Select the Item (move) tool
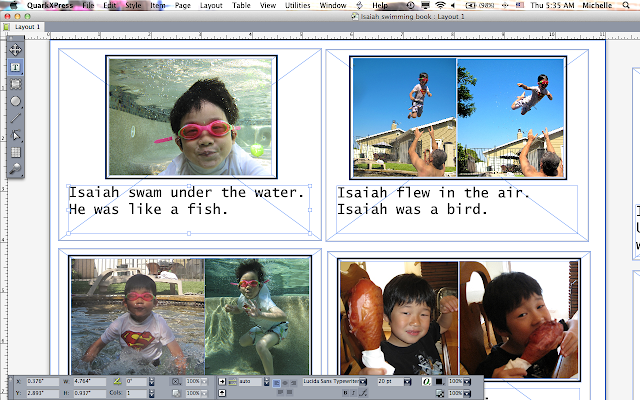 pos(16,50)
